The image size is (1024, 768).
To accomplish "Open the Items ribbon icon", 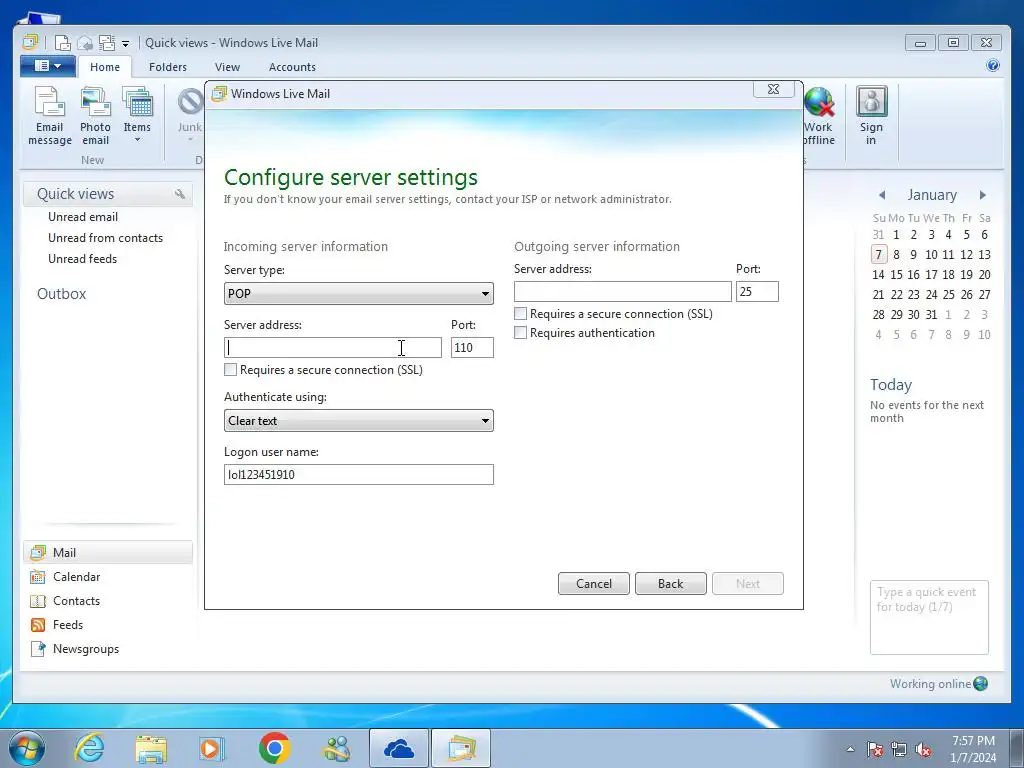I will 137,116.
